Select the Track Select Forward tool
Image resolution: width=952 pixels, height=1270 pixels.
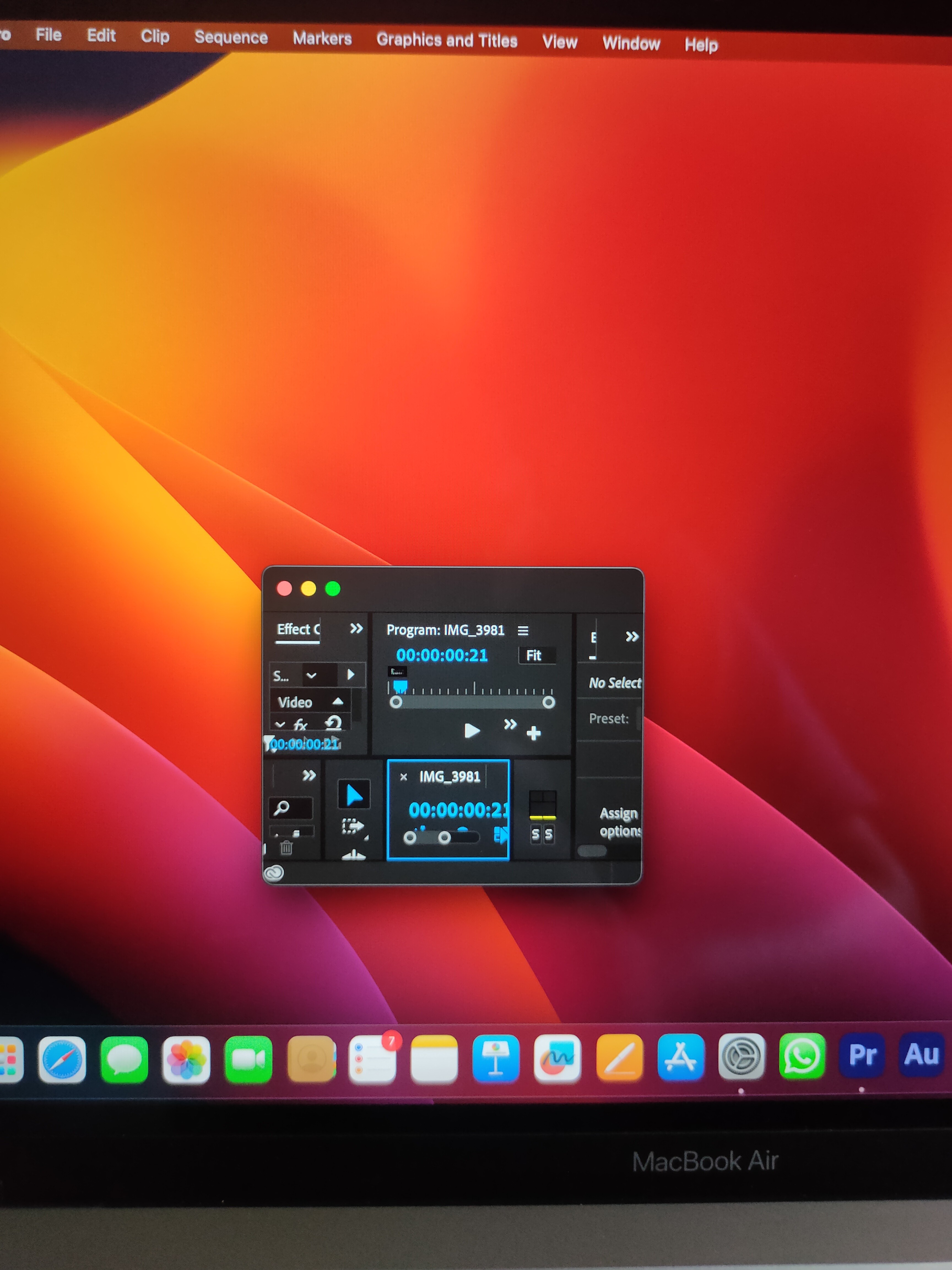coord(352,826)
